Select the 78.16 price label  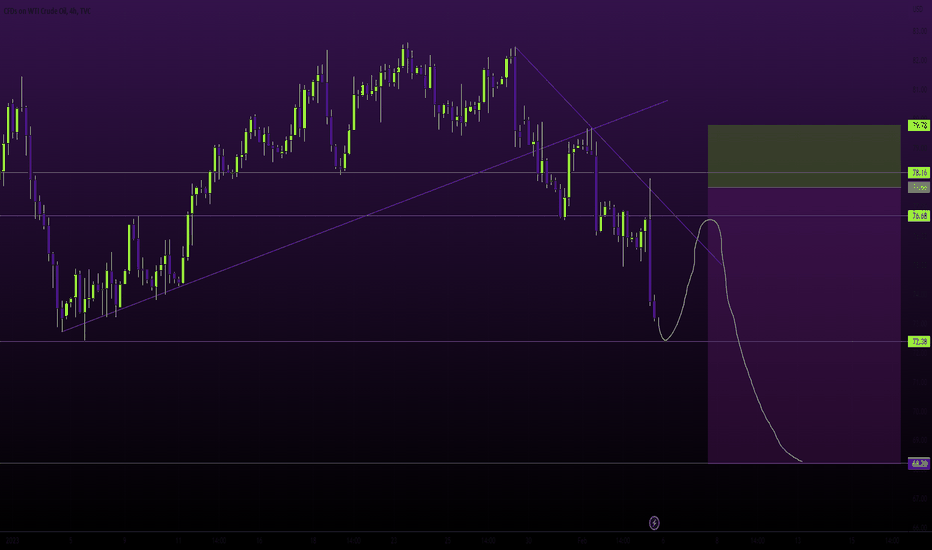point(919,172)
